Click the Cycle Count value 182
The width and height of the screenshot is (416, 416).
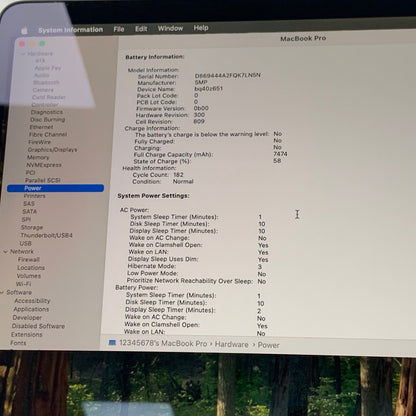178,175
